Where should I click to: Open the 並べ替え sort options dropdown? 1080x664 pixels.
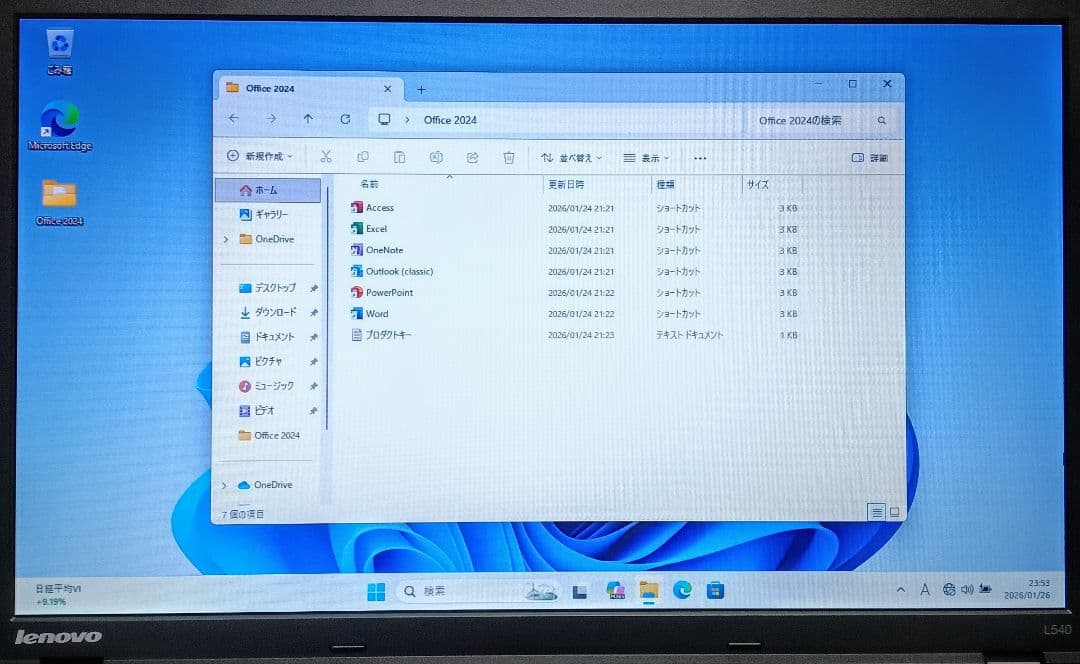coord(570,157)
